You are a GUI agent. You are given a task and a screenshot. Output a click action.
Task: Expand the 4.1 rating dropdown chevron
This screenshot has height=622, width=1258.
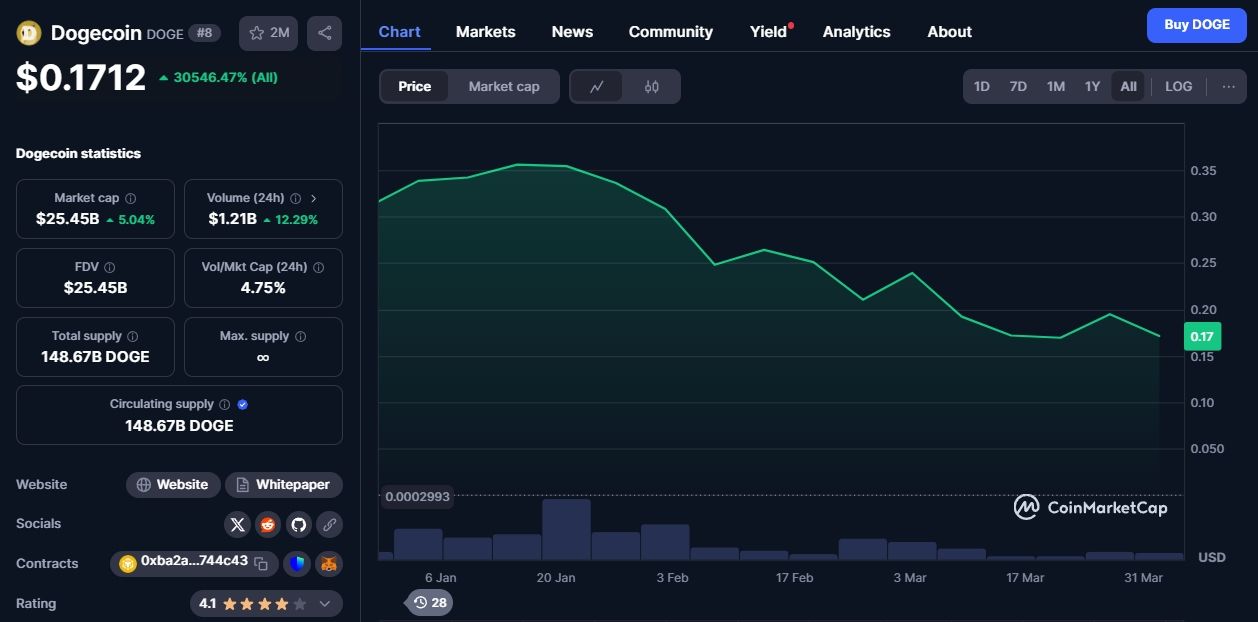click(x=324, y=604)
